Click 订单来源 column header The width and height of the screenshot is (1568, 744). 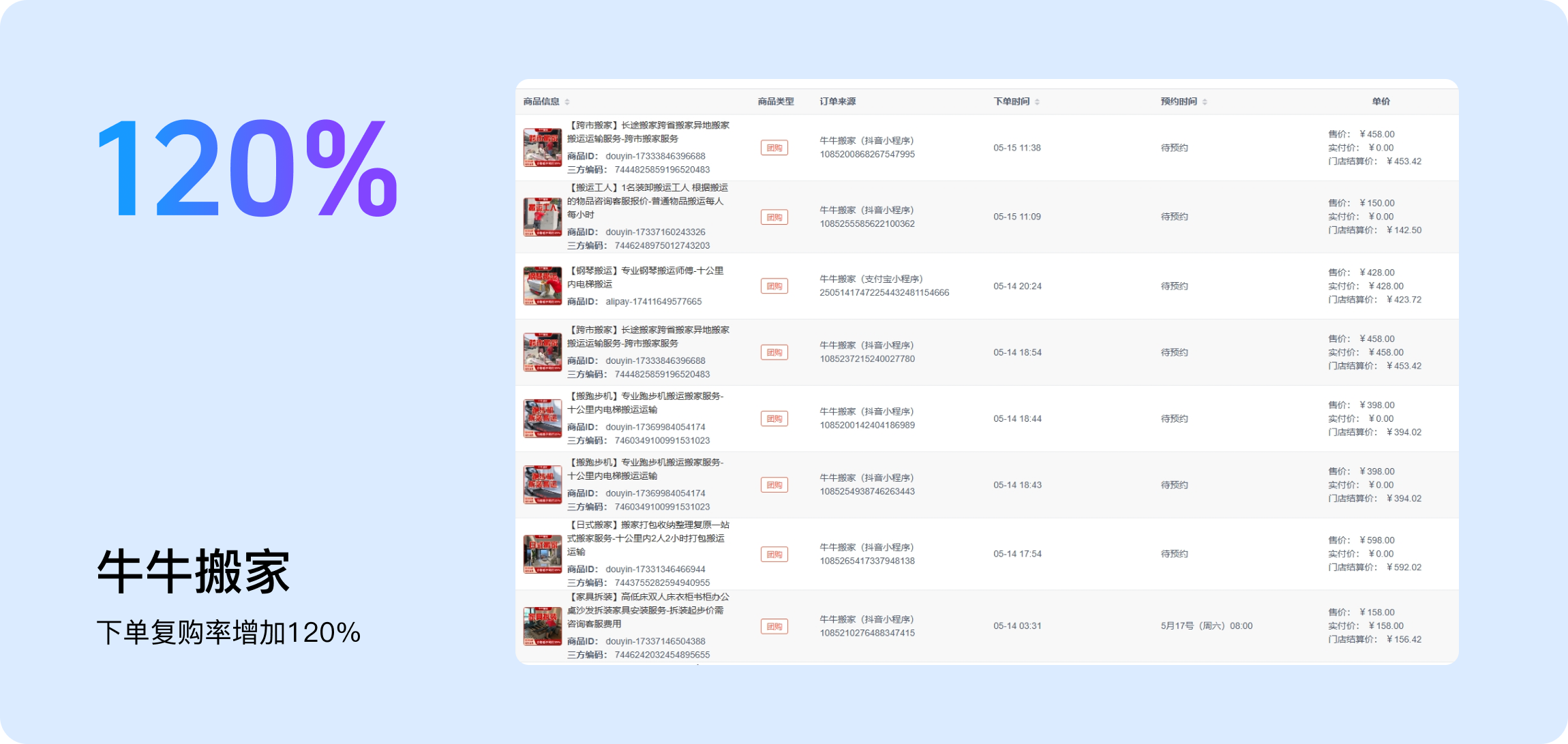click(837, 102)
